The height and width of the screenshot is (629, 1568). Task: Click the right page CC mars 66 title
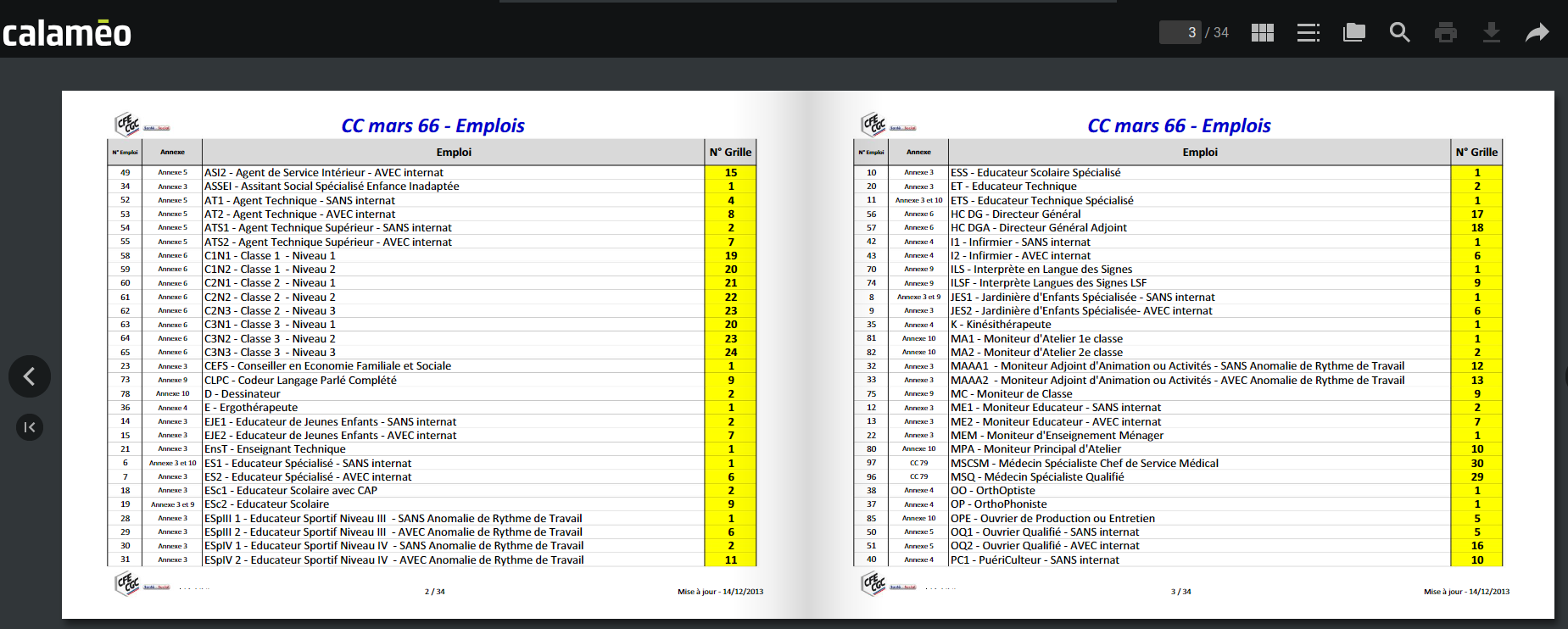pyautogui.click(x=1179, y=125)
